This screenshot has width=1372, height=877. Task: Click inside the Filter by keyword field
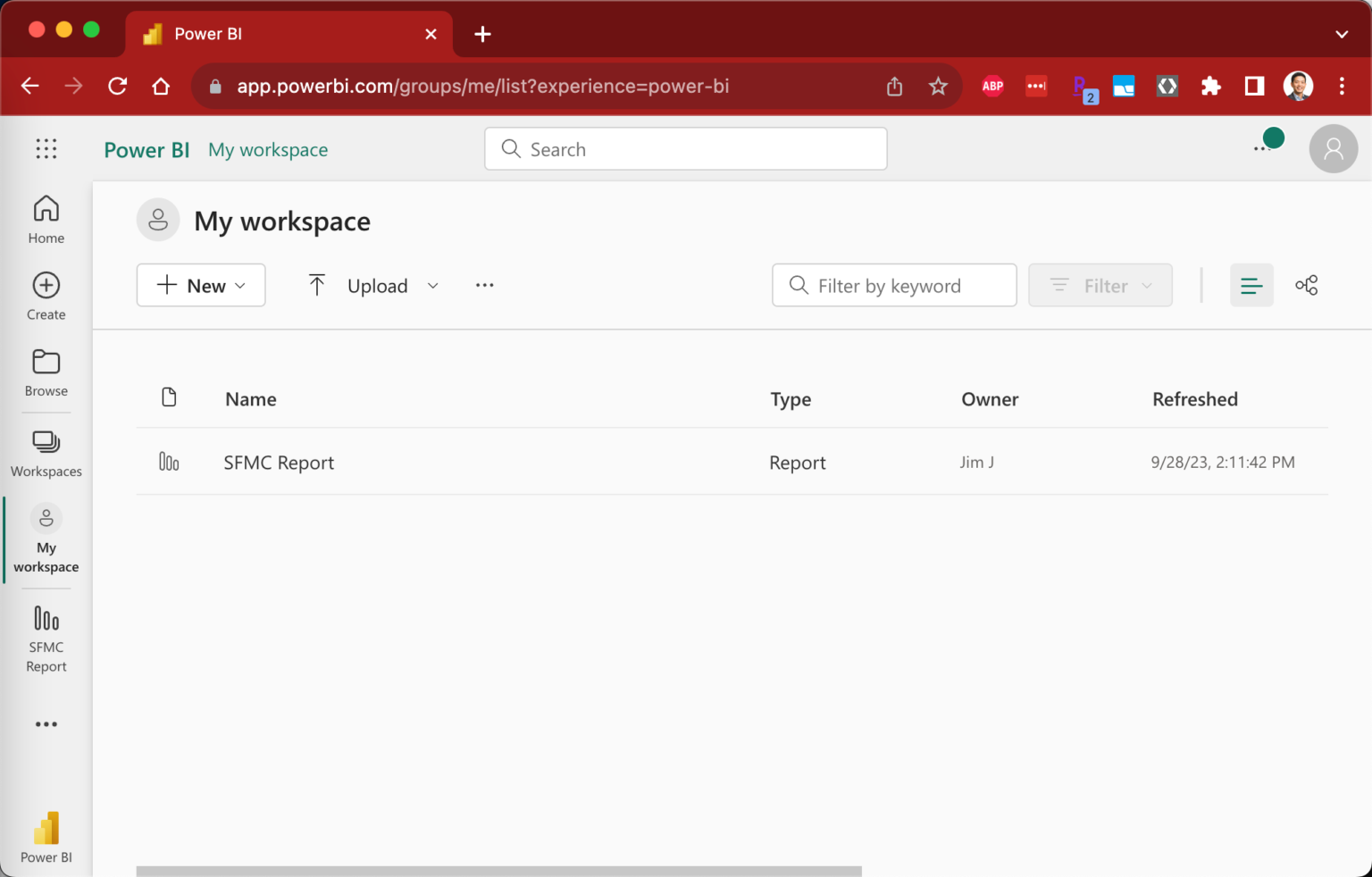click(893, 285)
